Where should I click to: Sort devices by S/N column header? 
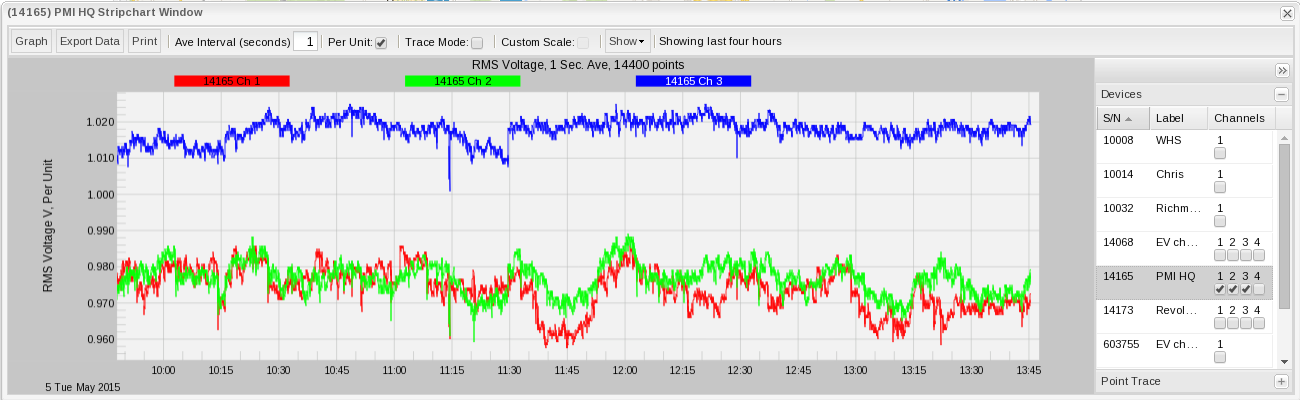pos(1121,118)
